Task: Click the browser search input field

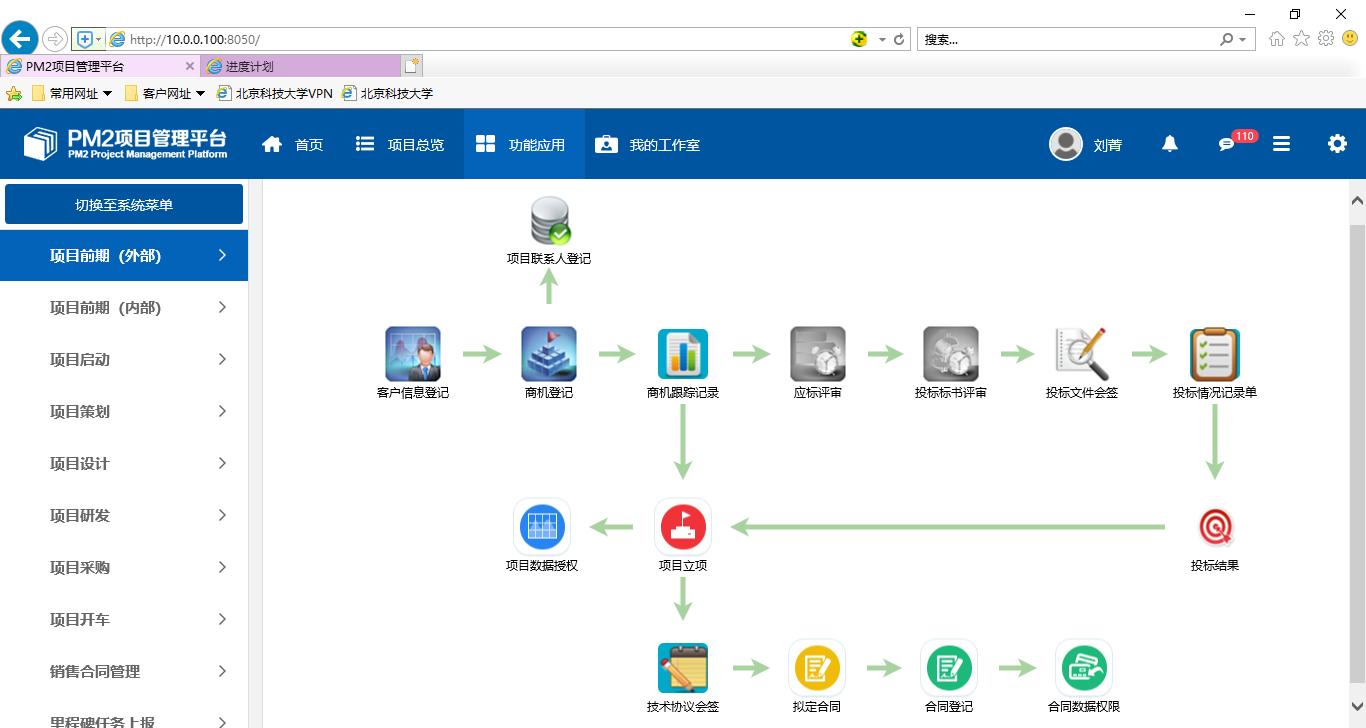Action: coord(1065,39)
